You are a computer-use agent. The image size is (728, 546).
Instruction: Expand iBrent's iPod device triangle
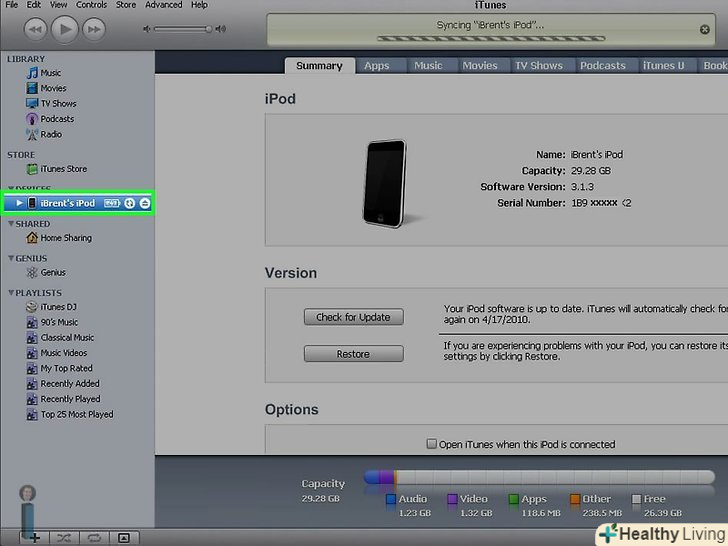[x=19, y=203]
